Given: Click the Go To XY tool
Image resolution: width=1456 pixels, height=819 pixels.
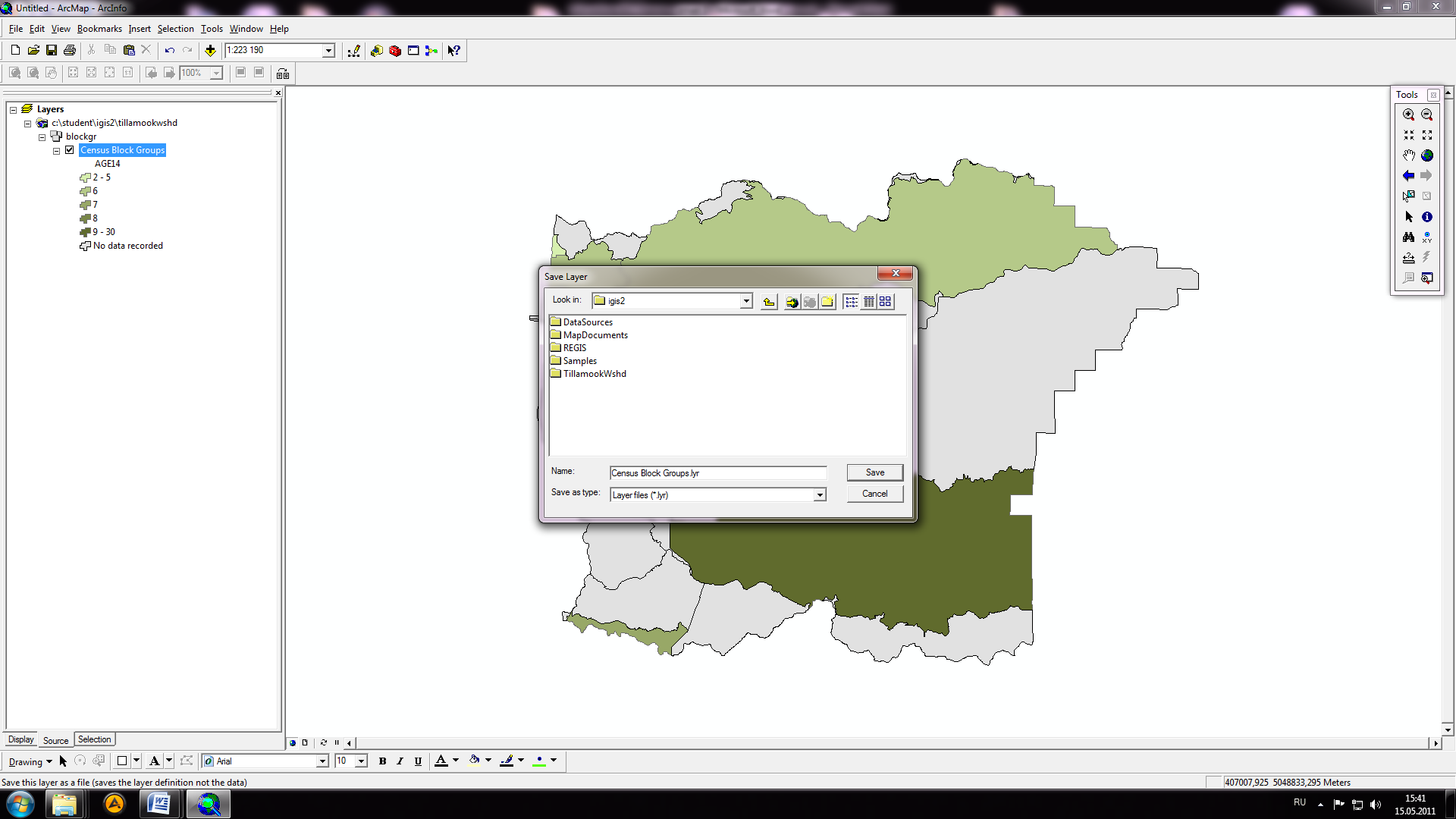Looking at the screenshot, I should tap(1427, 237).
